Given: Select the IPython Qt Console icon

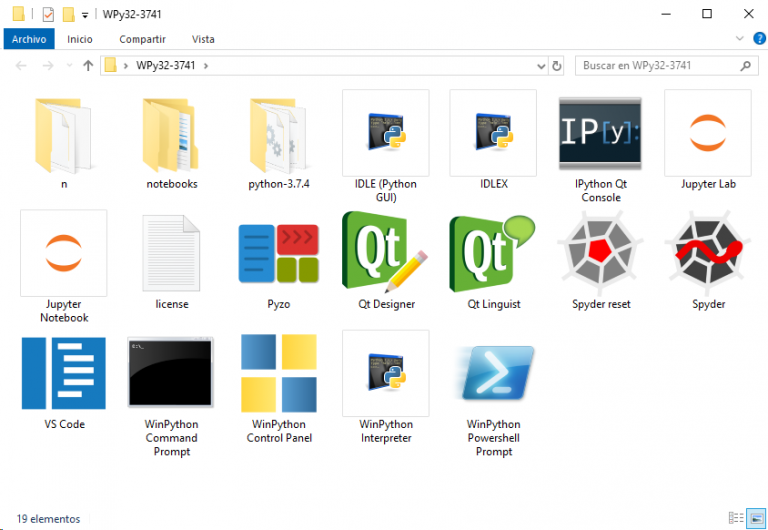Looking at the screenshot, I should [600, 133].
